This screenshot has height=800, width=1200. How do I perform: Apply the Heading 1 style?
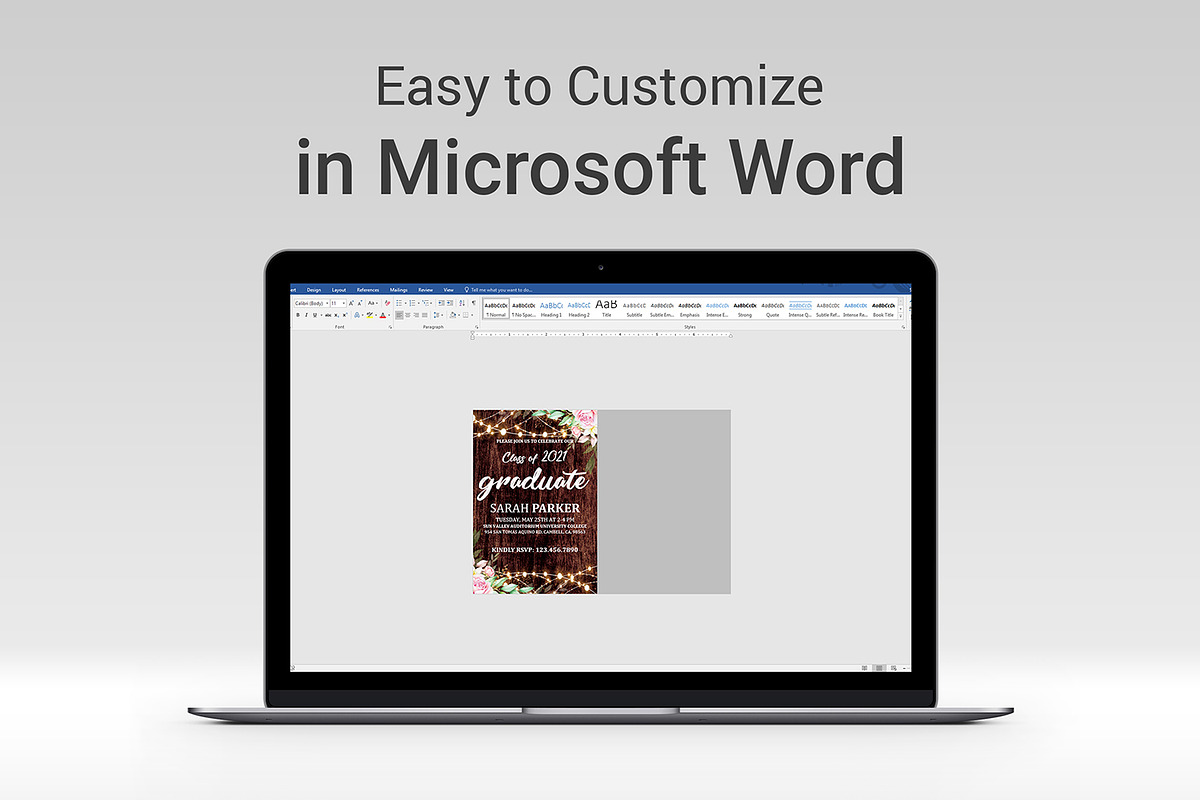[552, 309]
